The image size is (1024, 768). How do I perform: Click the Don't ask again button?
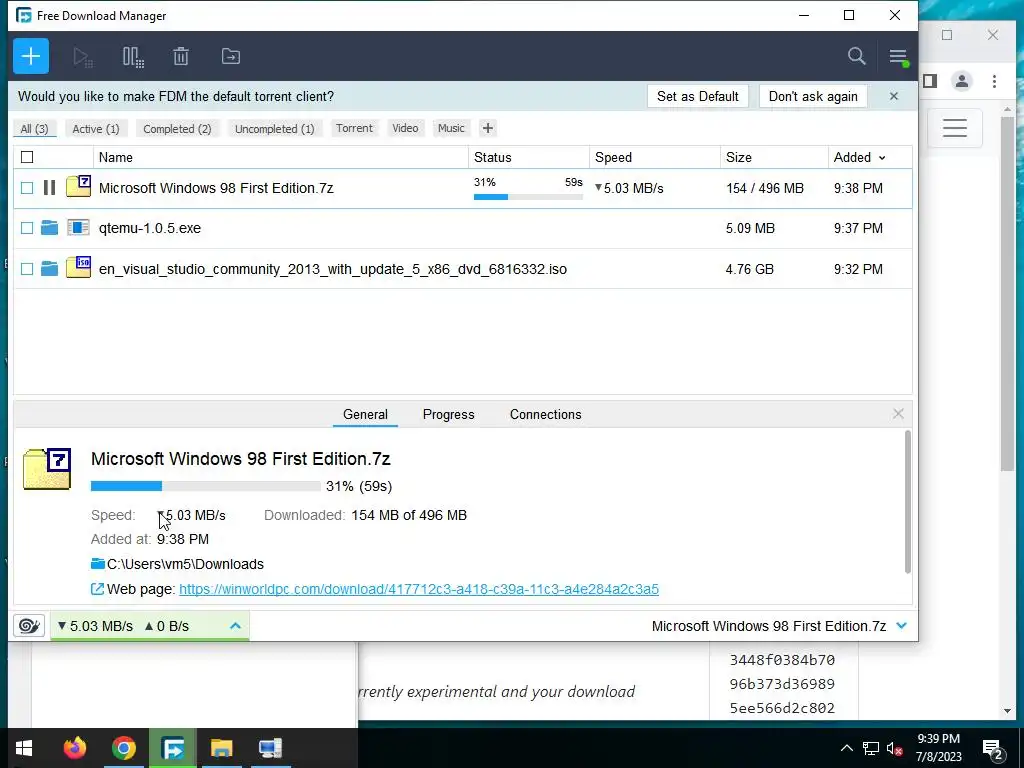point(813,97)
